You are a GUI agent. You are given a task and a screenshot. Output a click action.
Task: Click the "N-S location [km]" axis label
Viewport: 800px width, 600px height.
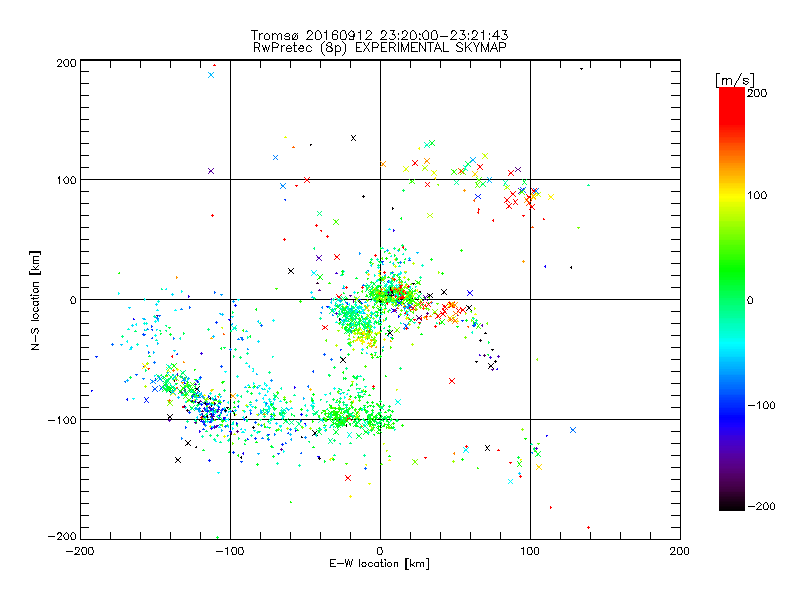[x=35, y=301]
